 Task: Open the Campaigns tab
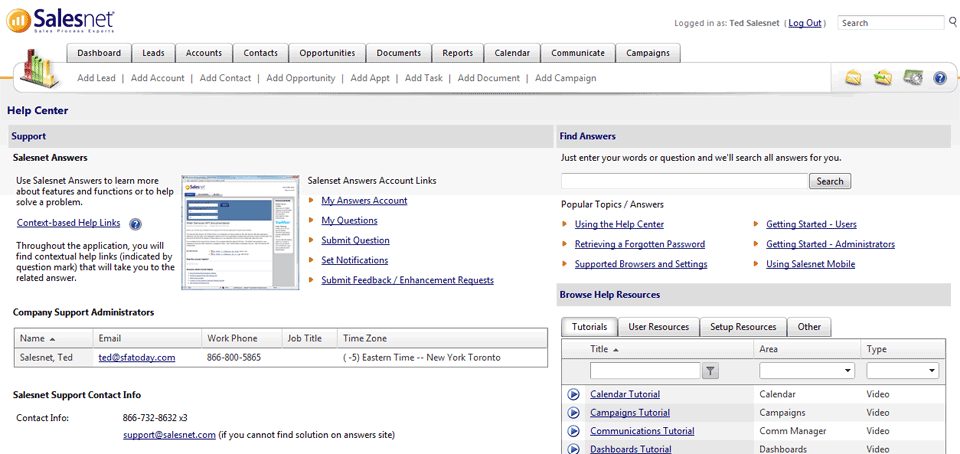[x=648, y=53]
